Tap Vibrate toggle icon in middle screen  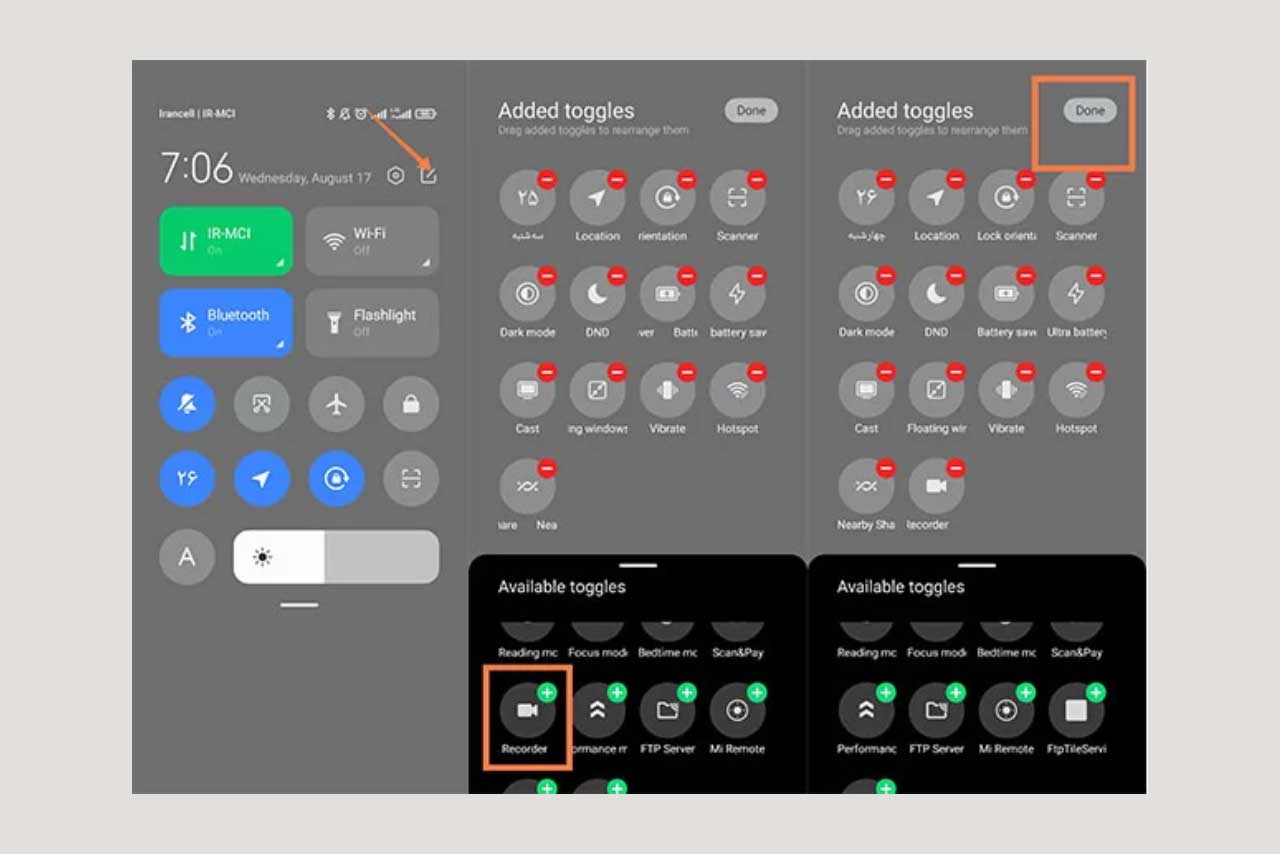667,390
